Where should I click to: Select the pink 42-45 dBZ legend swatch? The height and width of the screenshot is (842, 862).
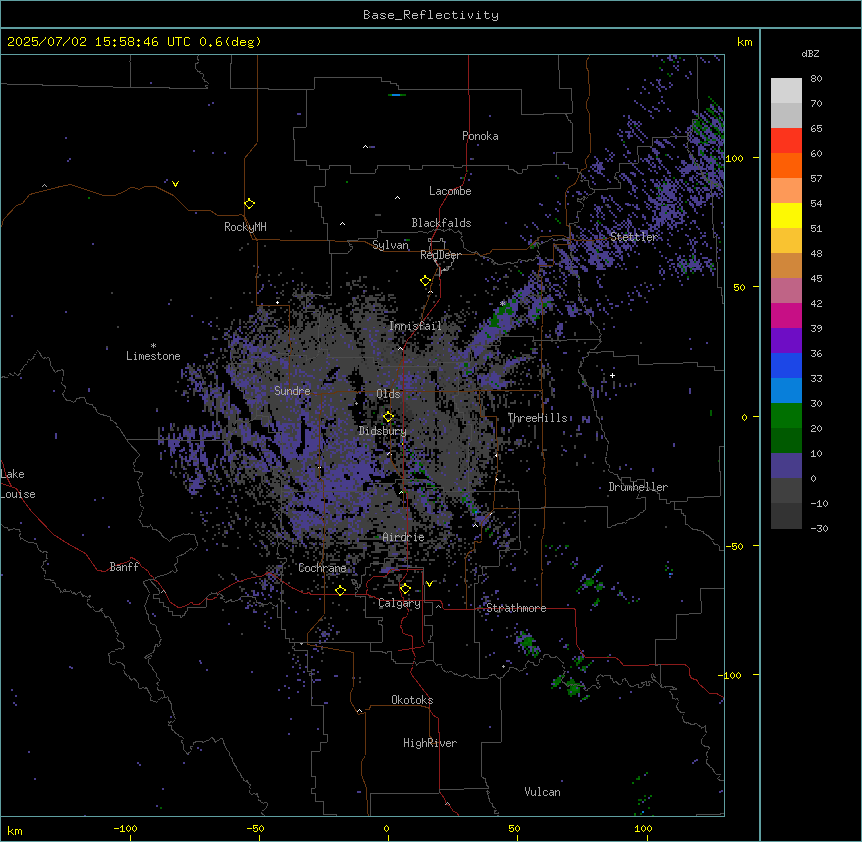pyautogui.click(x=786, y=291)
